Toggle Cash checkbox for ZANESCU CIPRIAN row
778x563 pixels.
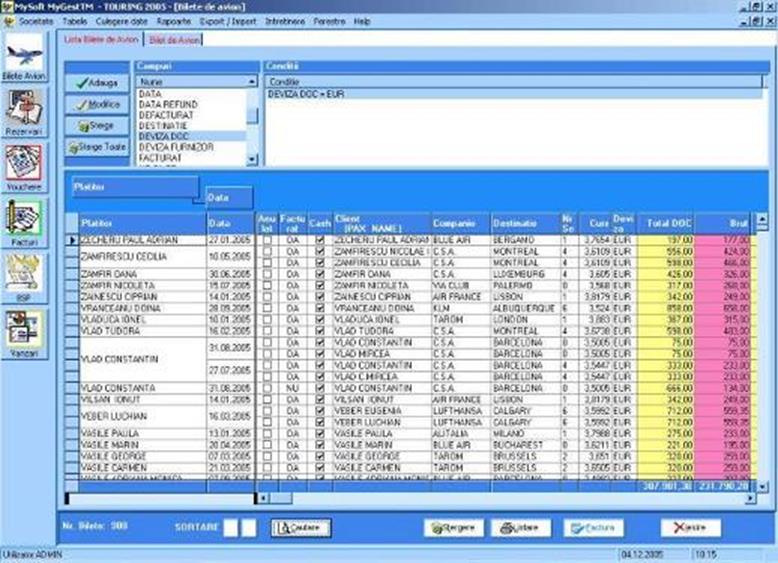tap(320, 297)
